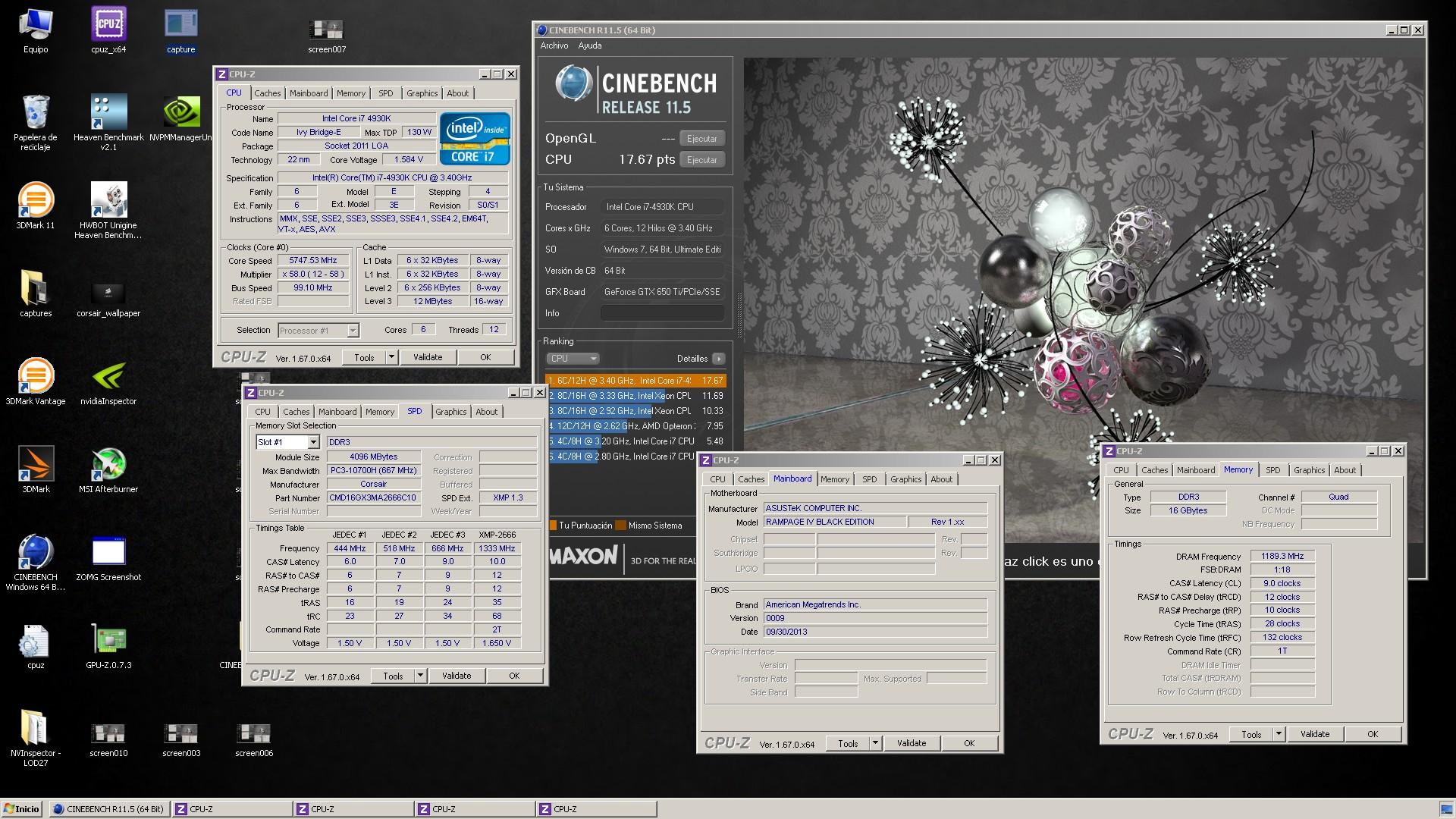The image size is (1456, 819).
Task: Expand Tools dropdown arrow in Memory window
Action: [1279, 734]
